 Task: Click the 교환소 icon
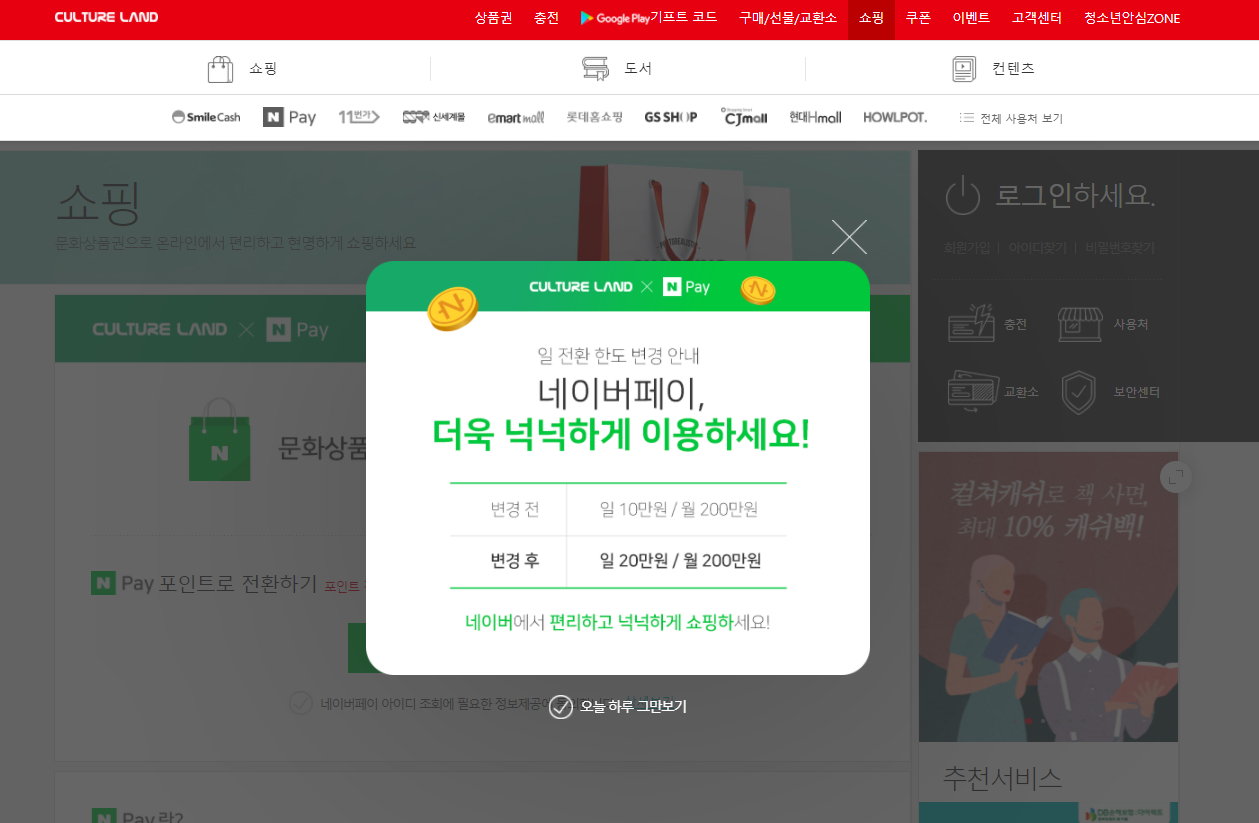pos(973,391)
